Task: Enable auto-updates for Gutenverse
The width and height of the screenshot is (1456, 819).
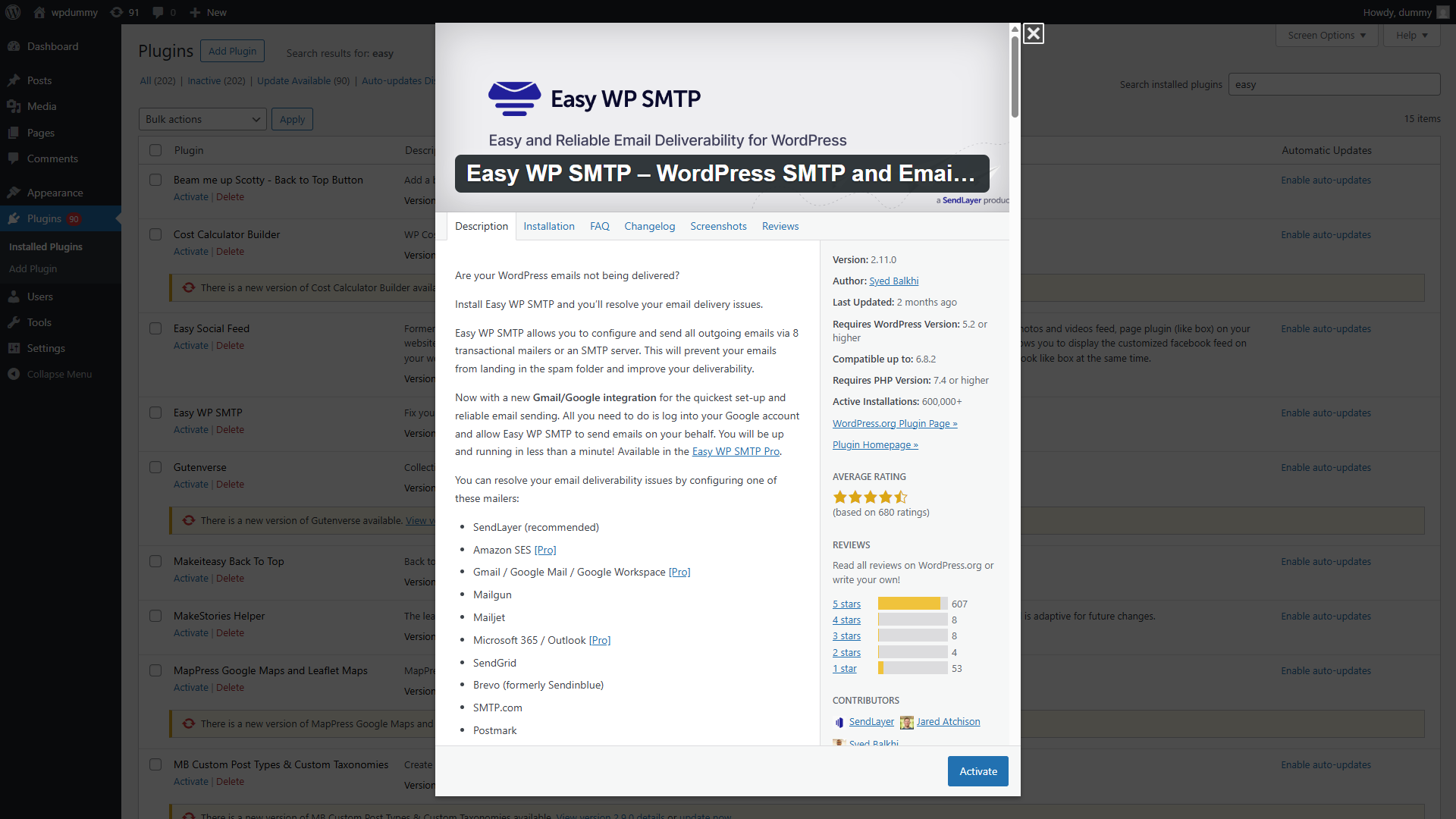Action: coord(1326,467)
